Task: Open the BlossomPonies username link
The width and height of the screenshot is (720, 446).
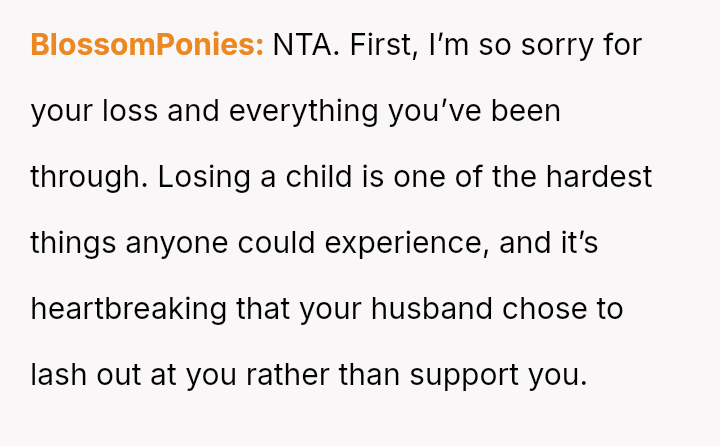Action: [147, 46]
